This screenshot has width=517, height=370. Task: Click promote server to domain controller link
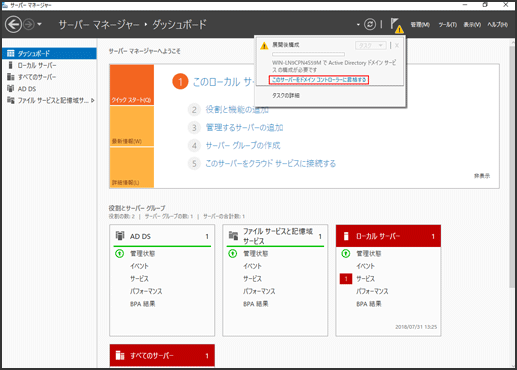tap(319, 80)
